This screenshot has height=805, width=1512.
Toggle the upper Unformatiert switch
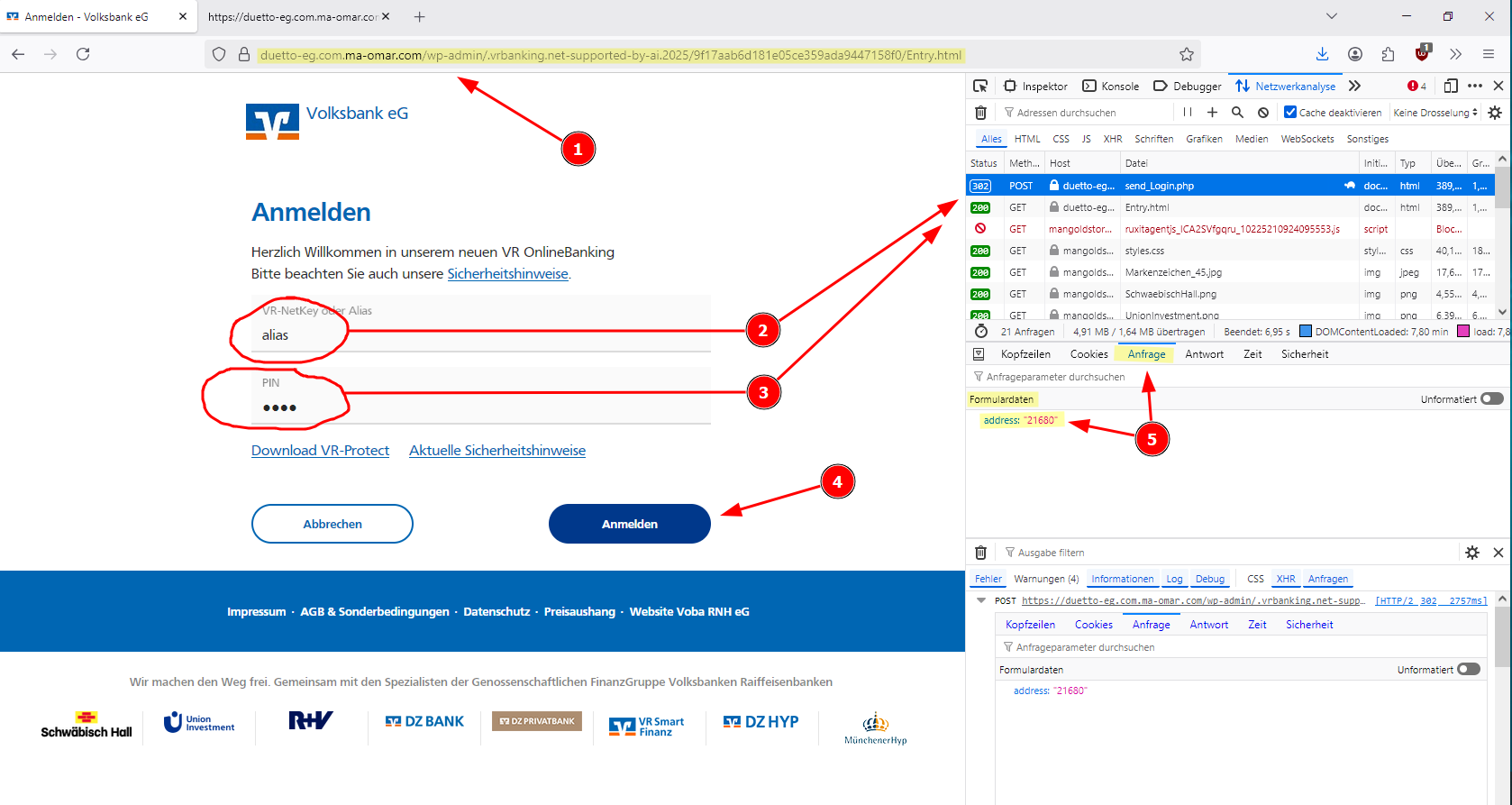click(1492, 399)
